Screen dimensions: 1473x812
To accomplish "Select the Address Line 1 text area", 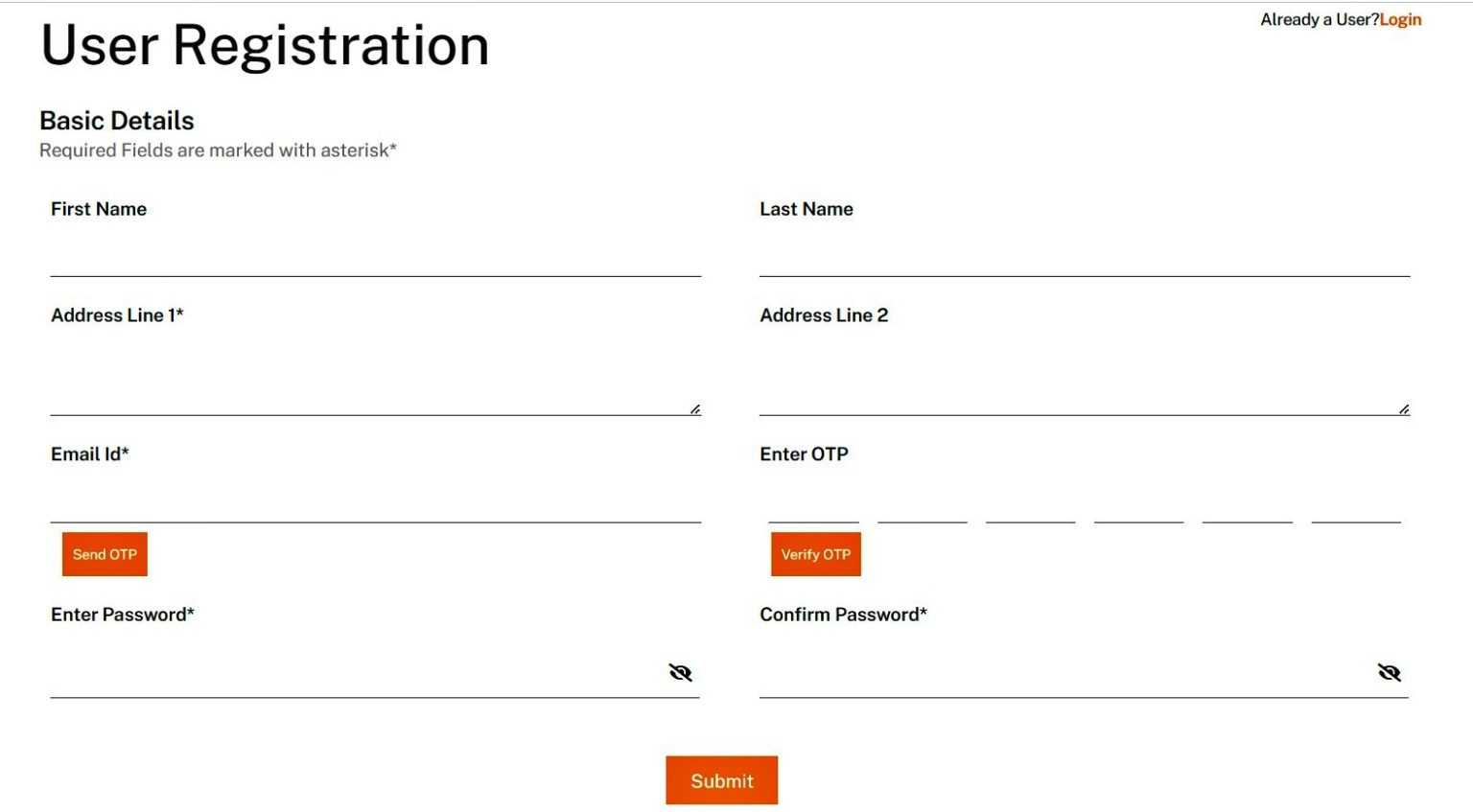I will (374, 374).
